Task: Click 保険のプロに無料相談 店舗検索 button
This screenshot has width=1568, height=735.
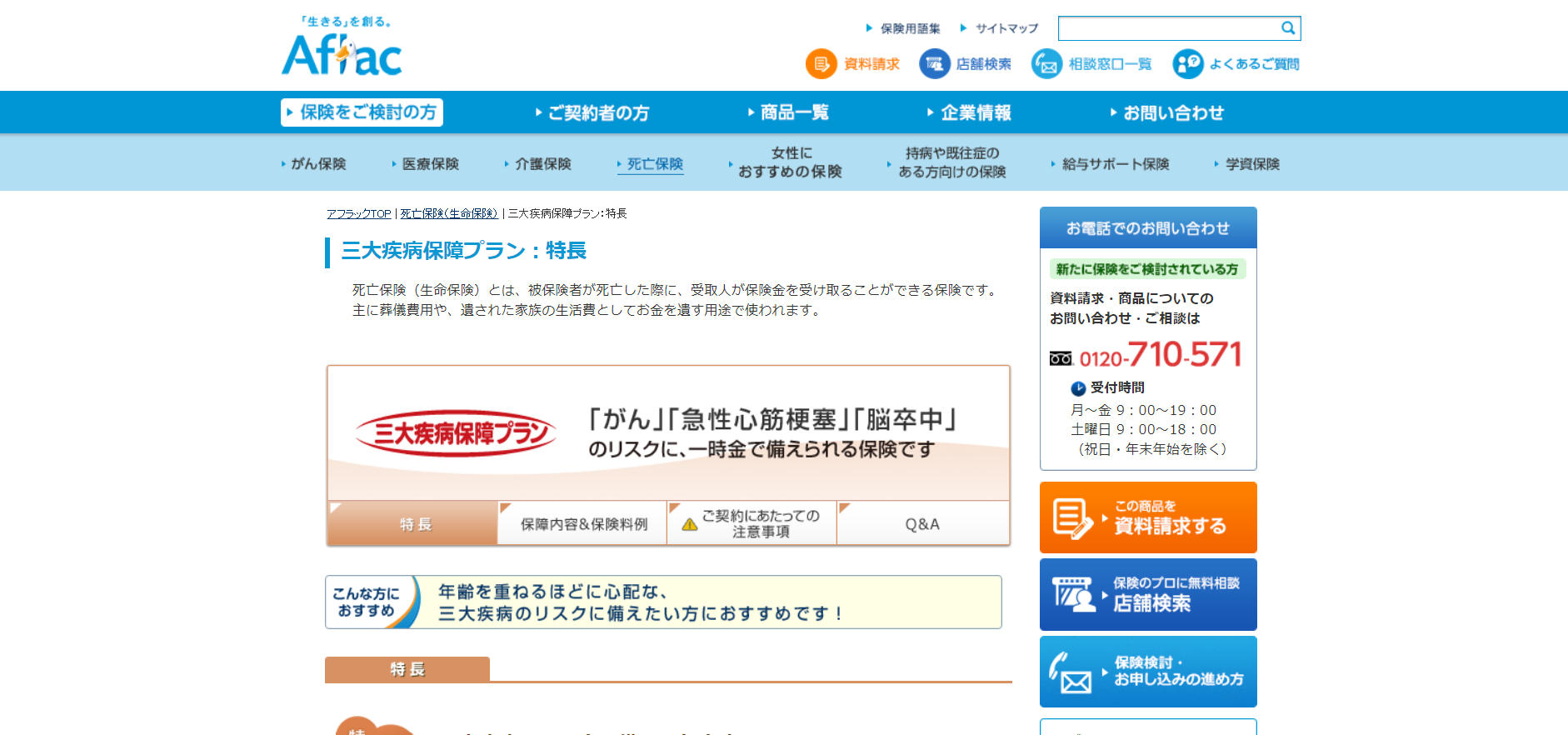Action: click(1148, 594)
